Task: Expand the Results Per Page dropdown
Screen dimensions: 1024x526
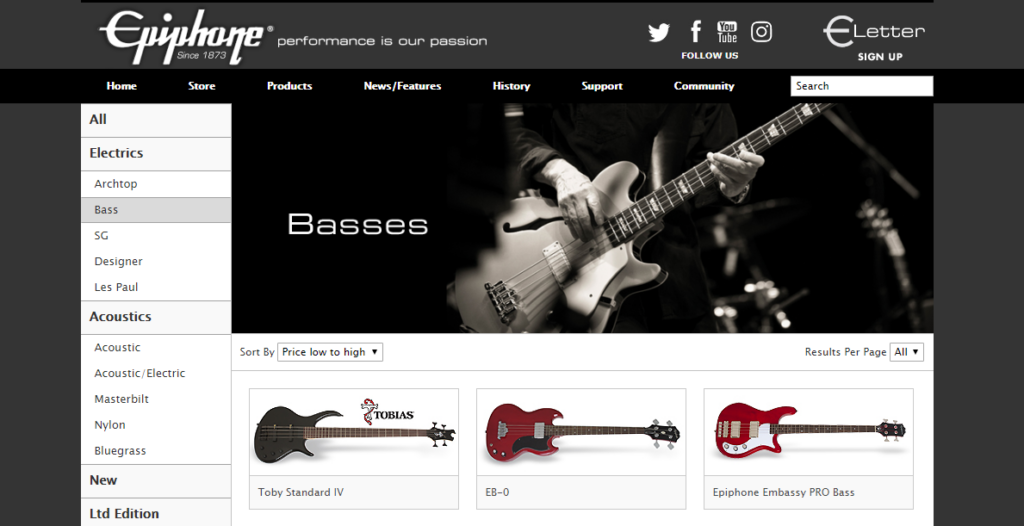Action: [906, 352]
